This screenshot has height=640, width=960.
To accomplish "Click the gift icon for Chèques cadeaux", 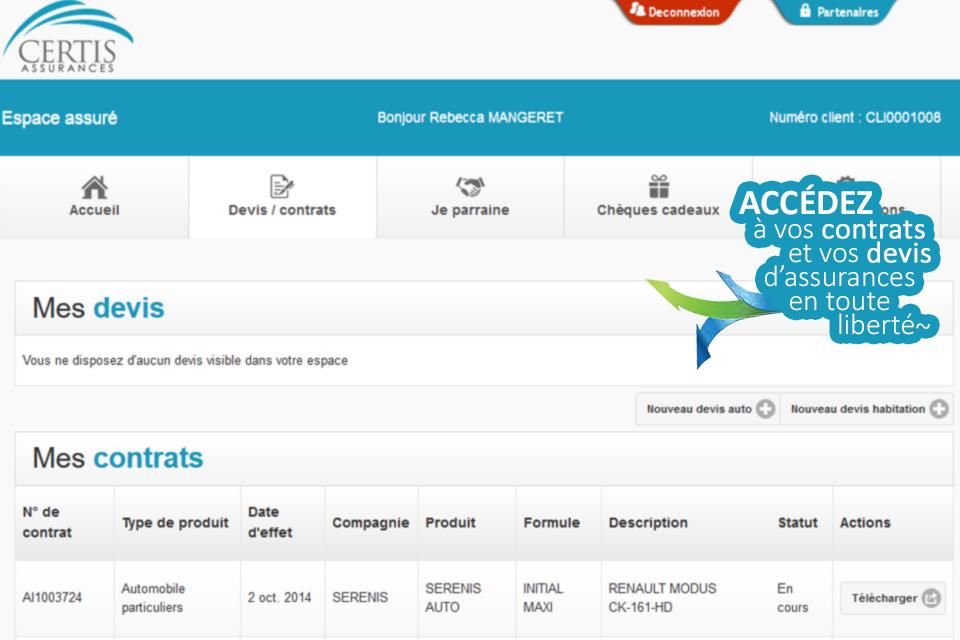I will pyautogui.click(x=659, y=186).
